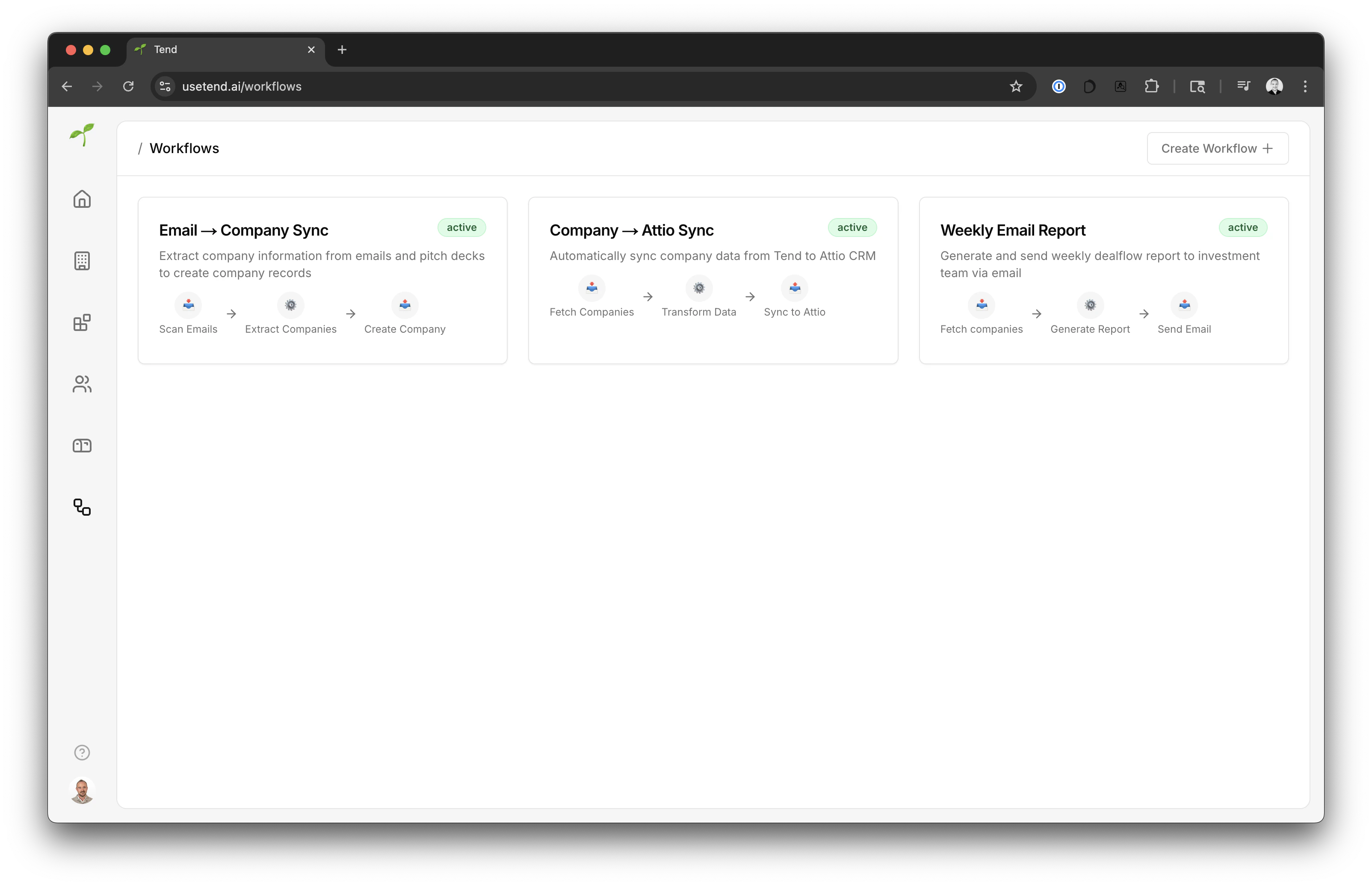
Task: Click the Transform Data gear icon
Action: 698,288
